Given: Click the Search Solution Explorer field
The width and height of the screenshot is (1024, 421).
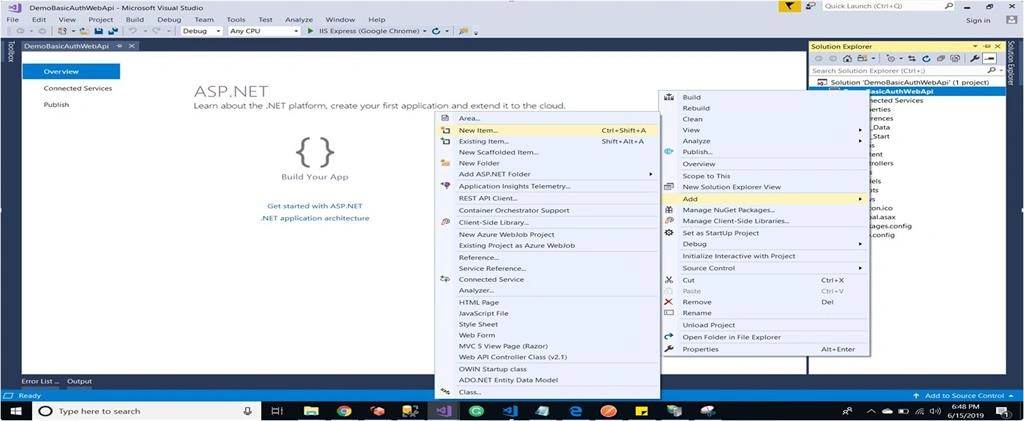Looking at the screenshot, I should click(906, 70).
